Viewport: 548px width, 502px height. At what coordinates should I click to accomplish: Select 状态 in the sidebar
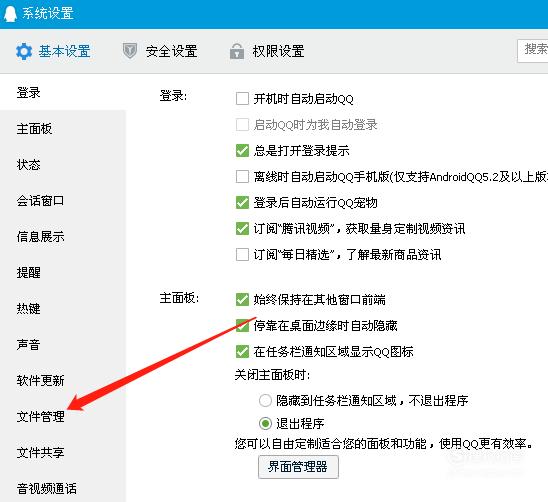coord(29,165)
